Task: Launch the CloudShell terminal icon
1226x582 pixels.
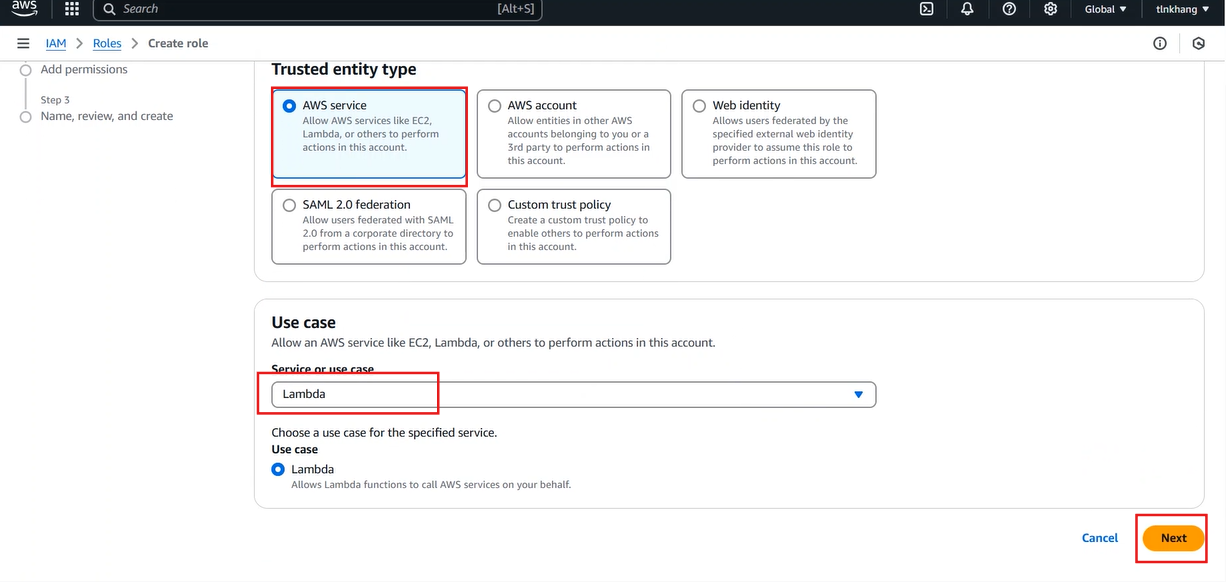Action: click(x=926, y=9)
